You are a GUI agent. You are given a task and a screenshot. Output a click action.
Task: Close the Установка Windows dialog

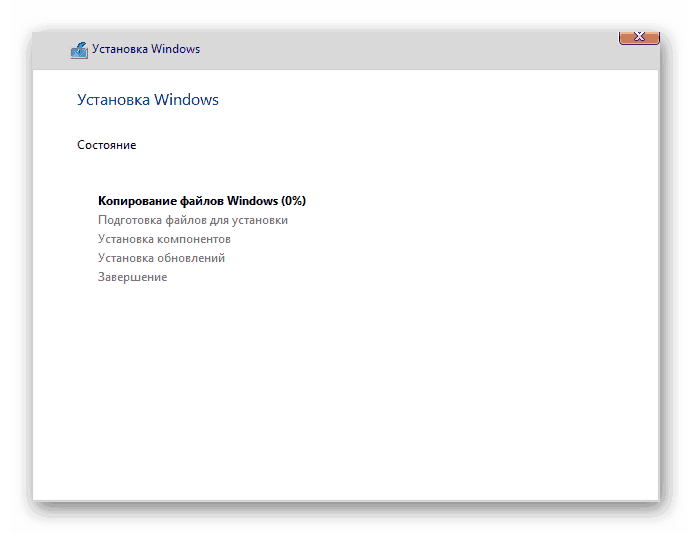[639, 38]
